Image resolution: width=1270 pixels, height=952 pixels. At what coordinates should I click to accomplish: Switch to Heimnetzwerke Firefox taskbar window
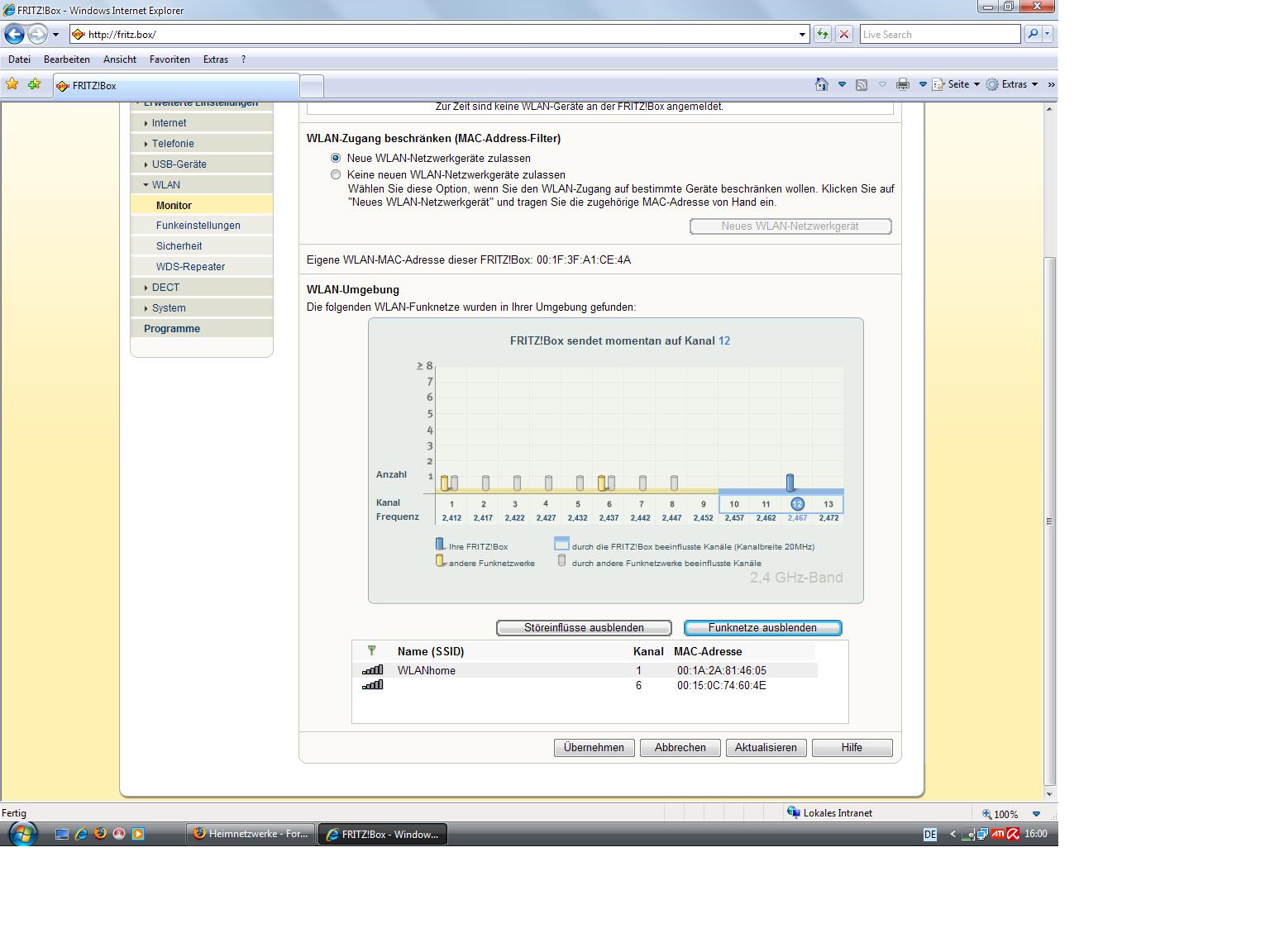(x=251, y=834)
